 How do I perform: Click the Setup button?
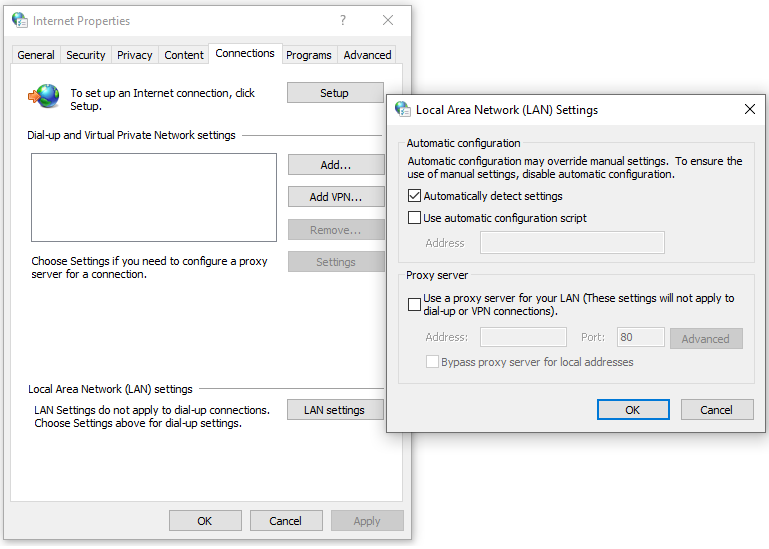[335, 93]
